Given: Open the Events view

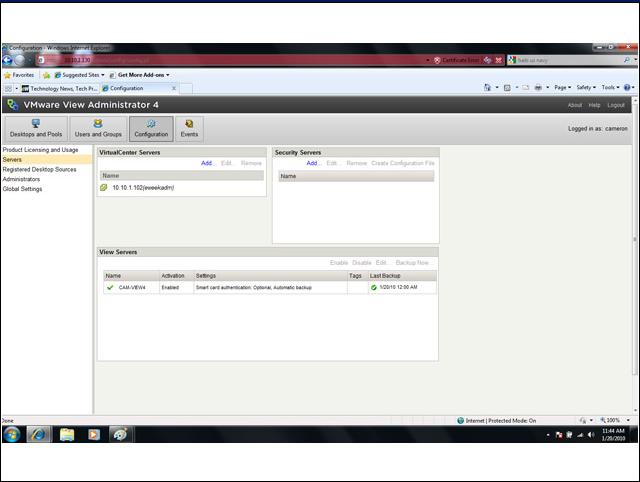Looking at the screenshot, I should (x=189, y=128).
